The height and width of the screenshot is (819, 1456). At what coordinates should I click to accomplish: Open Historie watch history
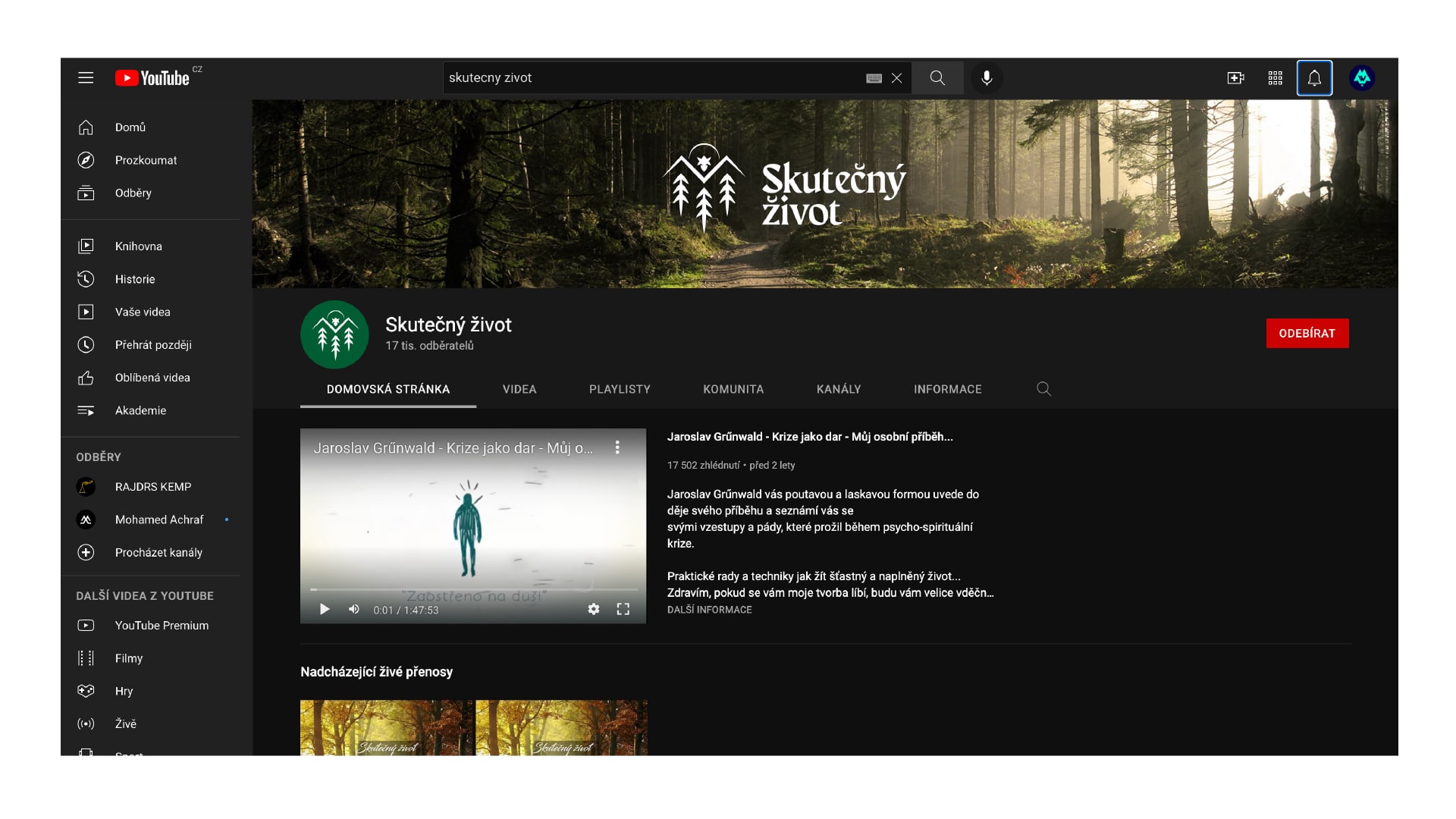[152, 279]
